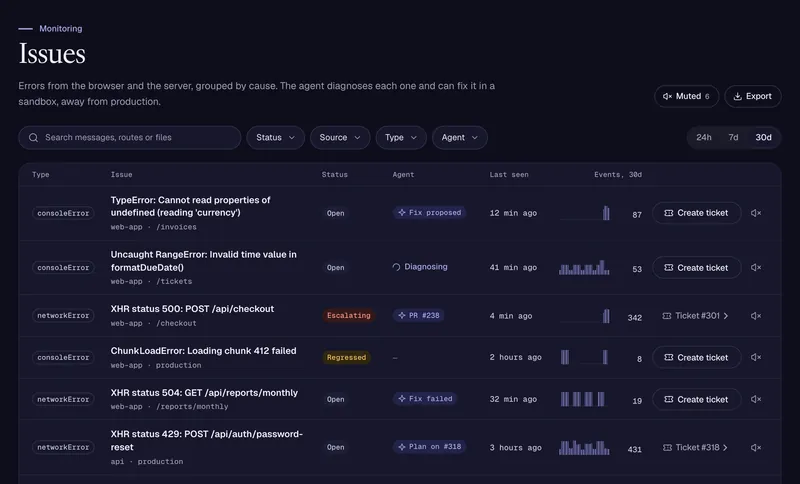Click the networkError tag on checkout row
800x484 pixels.
(x=63, y=316)
